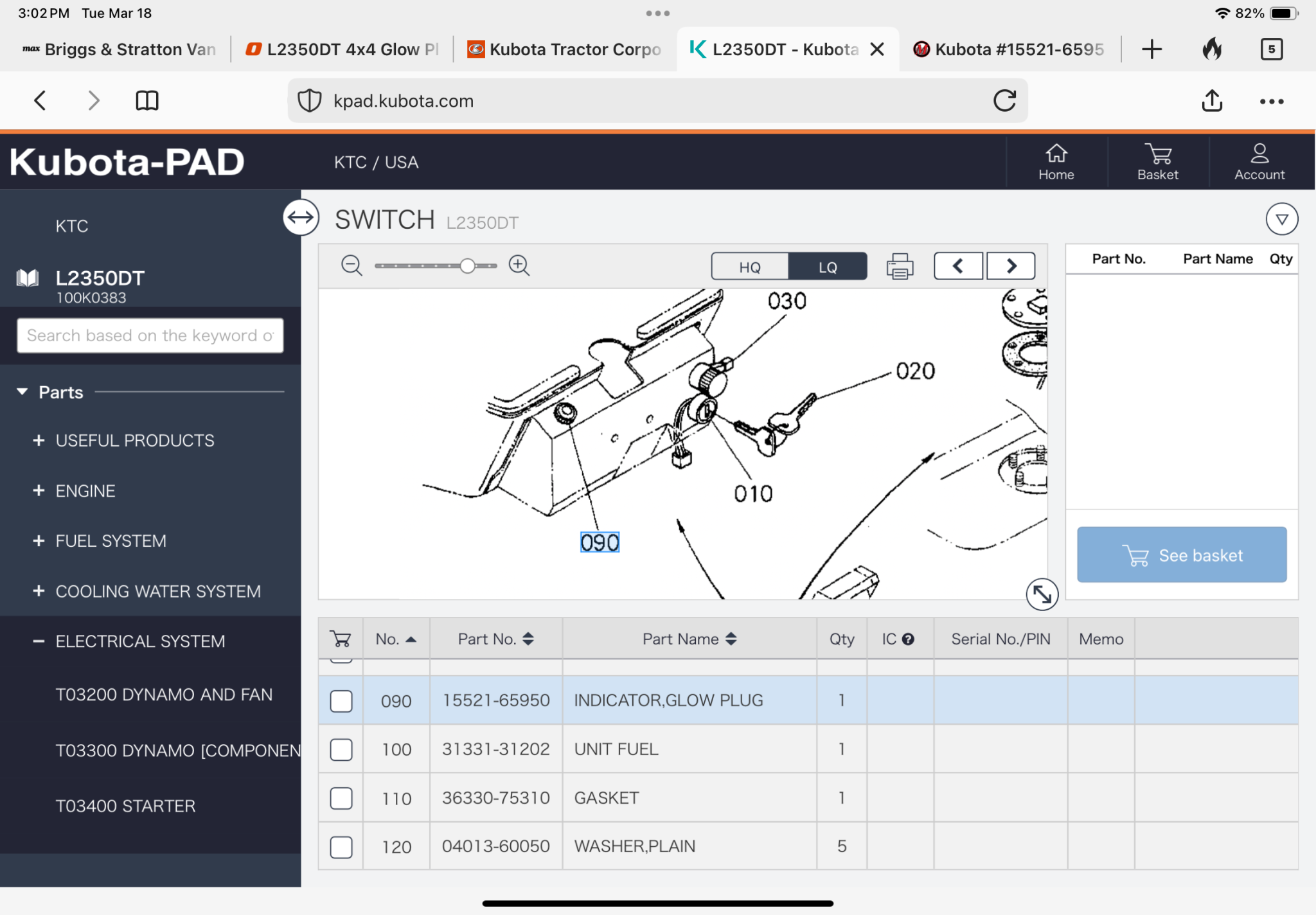The width and height of the screenshot is (1316, 915).
Task: Select callout 020 on diagram
Action: (x=915, y=371)
